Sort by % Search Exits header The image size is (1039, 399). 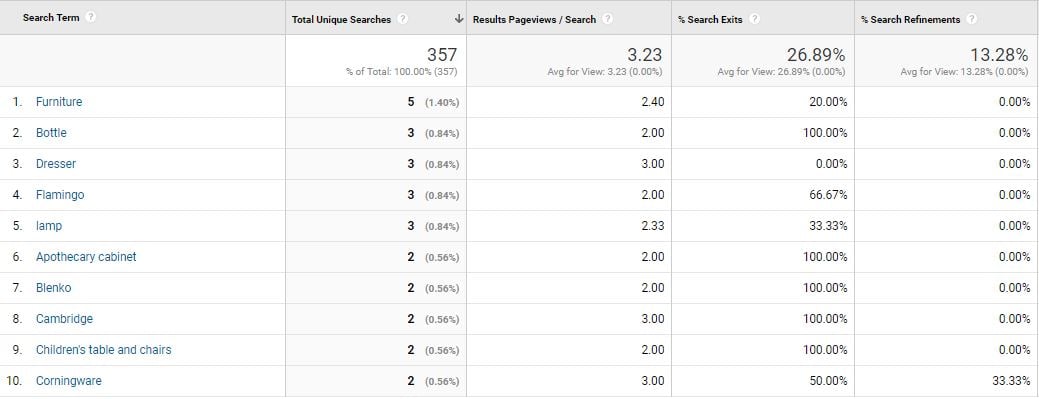pos(710,20)
